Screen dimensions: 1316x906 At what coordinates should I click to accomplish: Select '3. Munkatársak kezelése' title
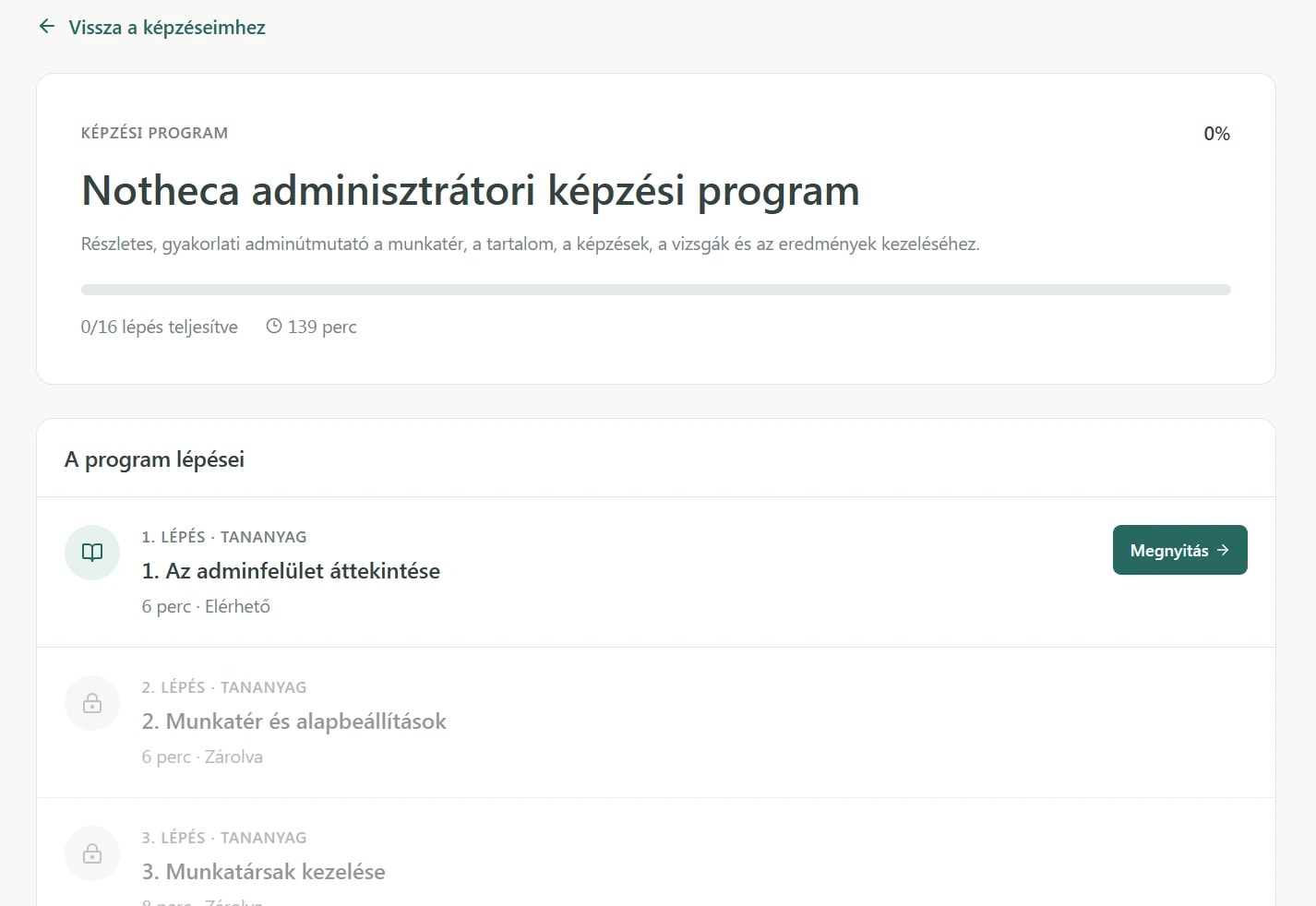pos(264,872)
